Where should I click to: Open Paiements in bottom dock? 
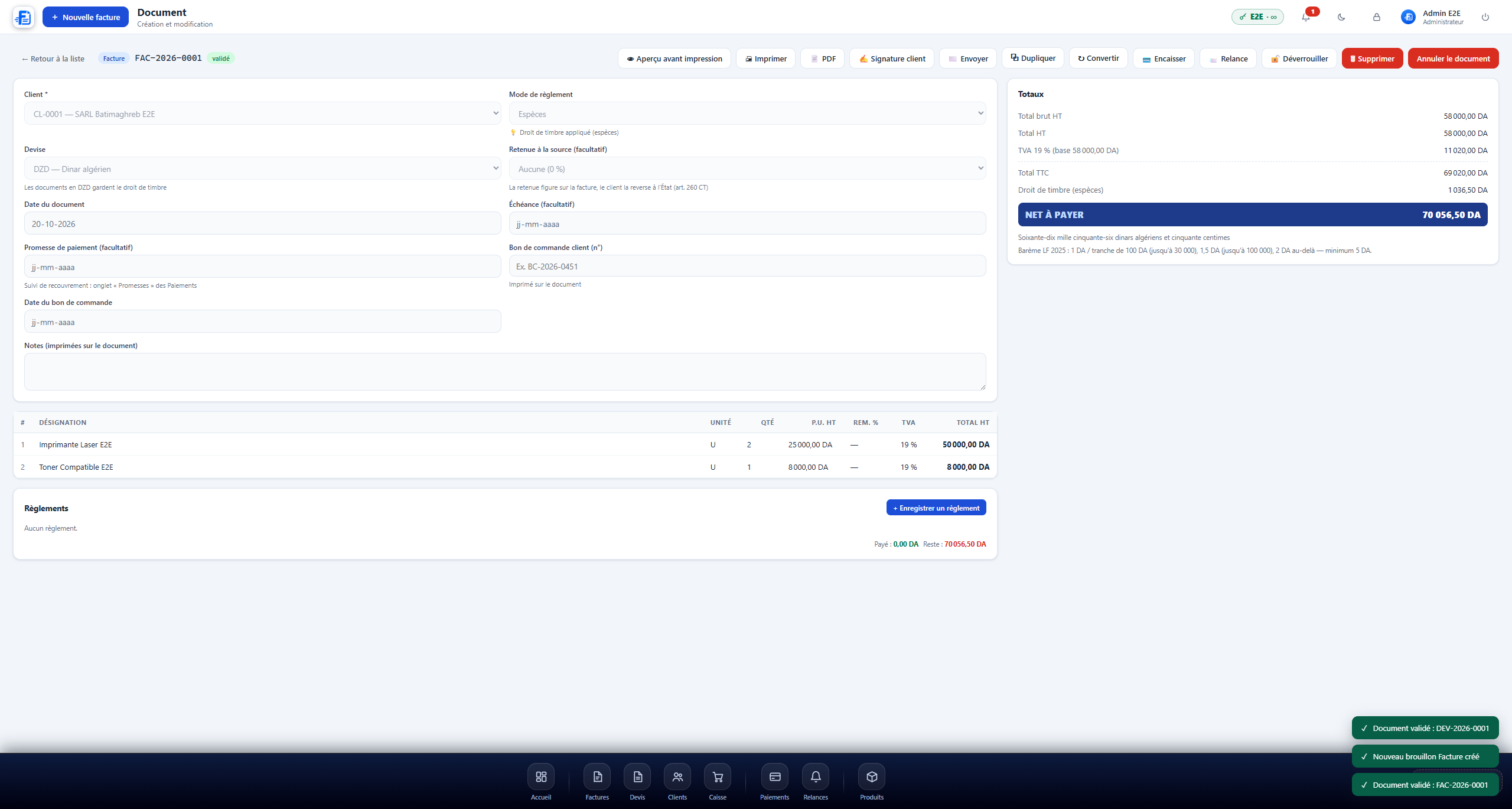click(774, 782)
